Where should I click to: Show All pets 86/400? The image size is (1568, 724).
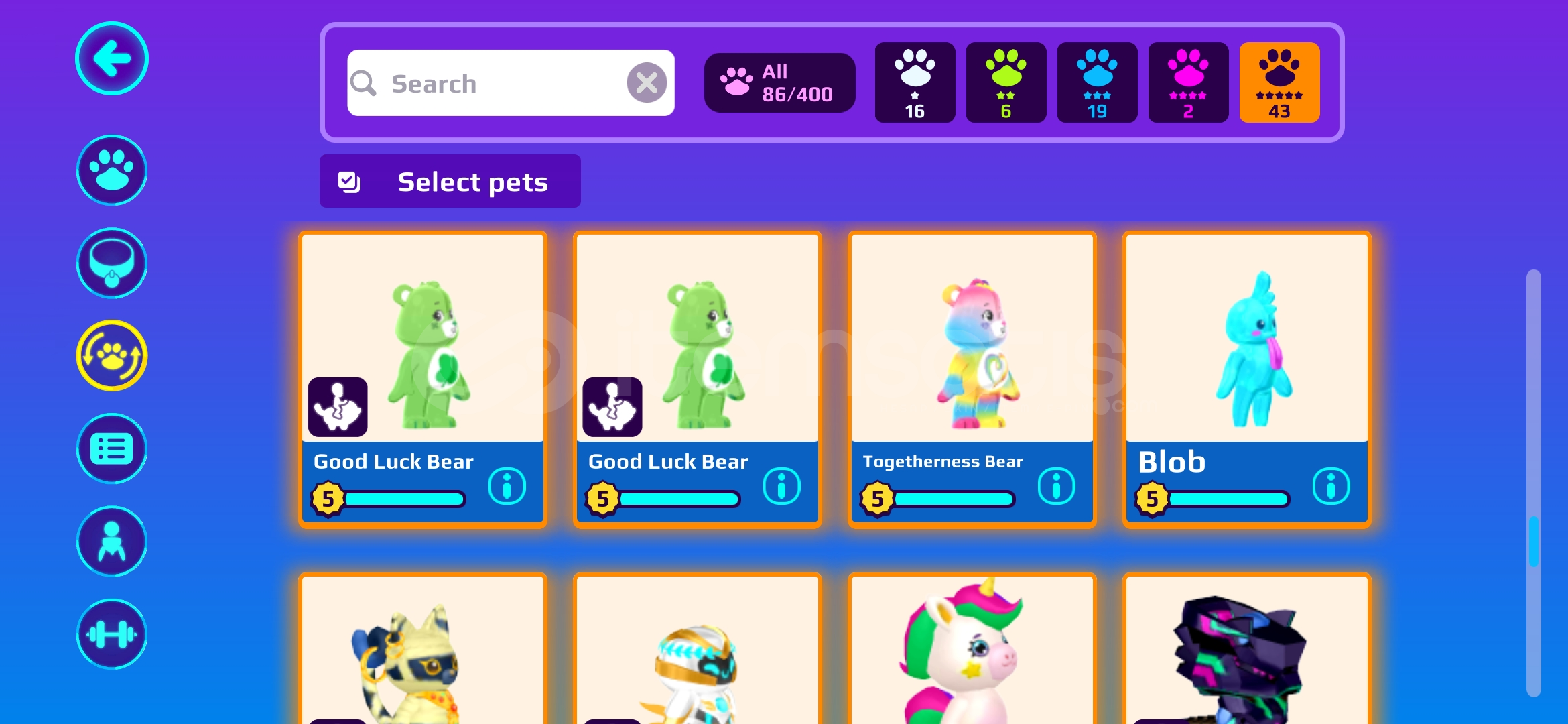pyautogui.click(x=779, y=82)
